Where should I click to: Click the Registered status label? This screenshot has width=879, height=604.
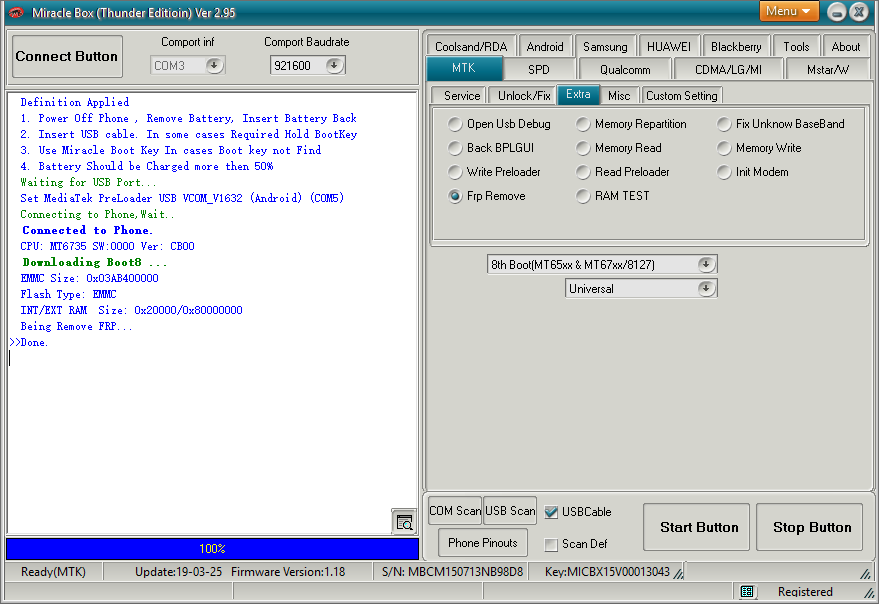(x=805, y=591)
